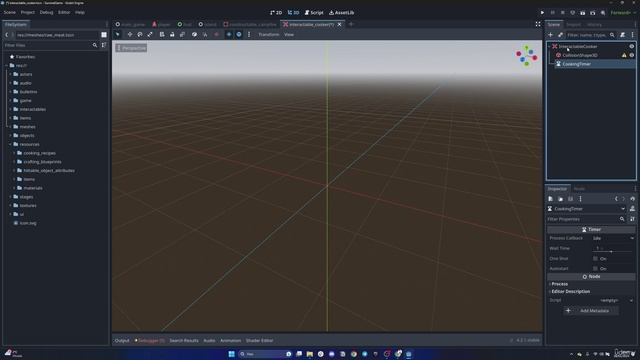The height and width of the screenshot is (360, 640).
Task: Click the Inspector new resource icon
Action: 550,199
